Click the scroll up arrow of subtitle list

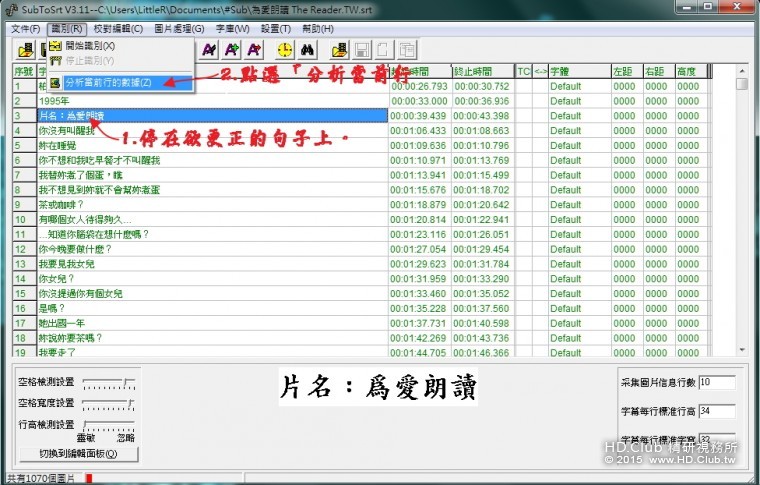pyautogui.click(x=742, y=71)
